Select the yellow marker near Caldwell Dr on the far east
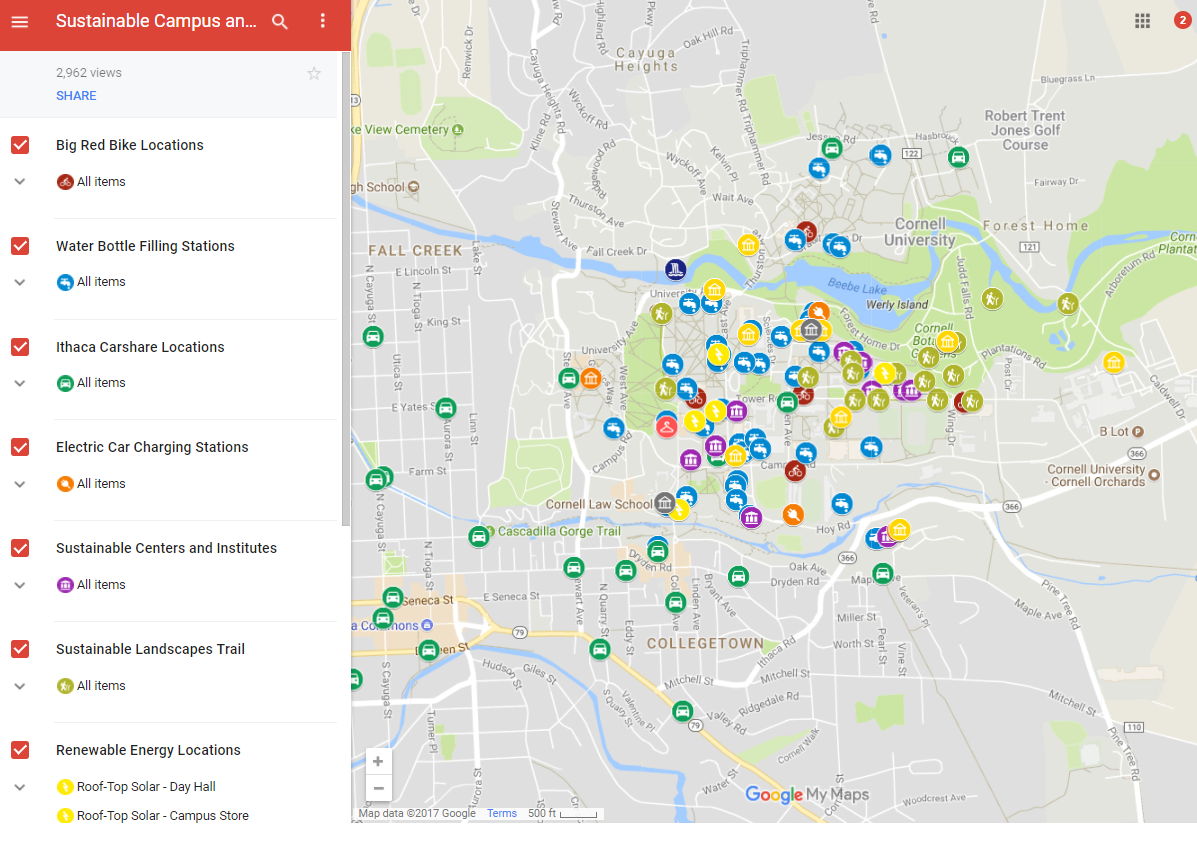 pyautogui.click(x=1114, y=362)
